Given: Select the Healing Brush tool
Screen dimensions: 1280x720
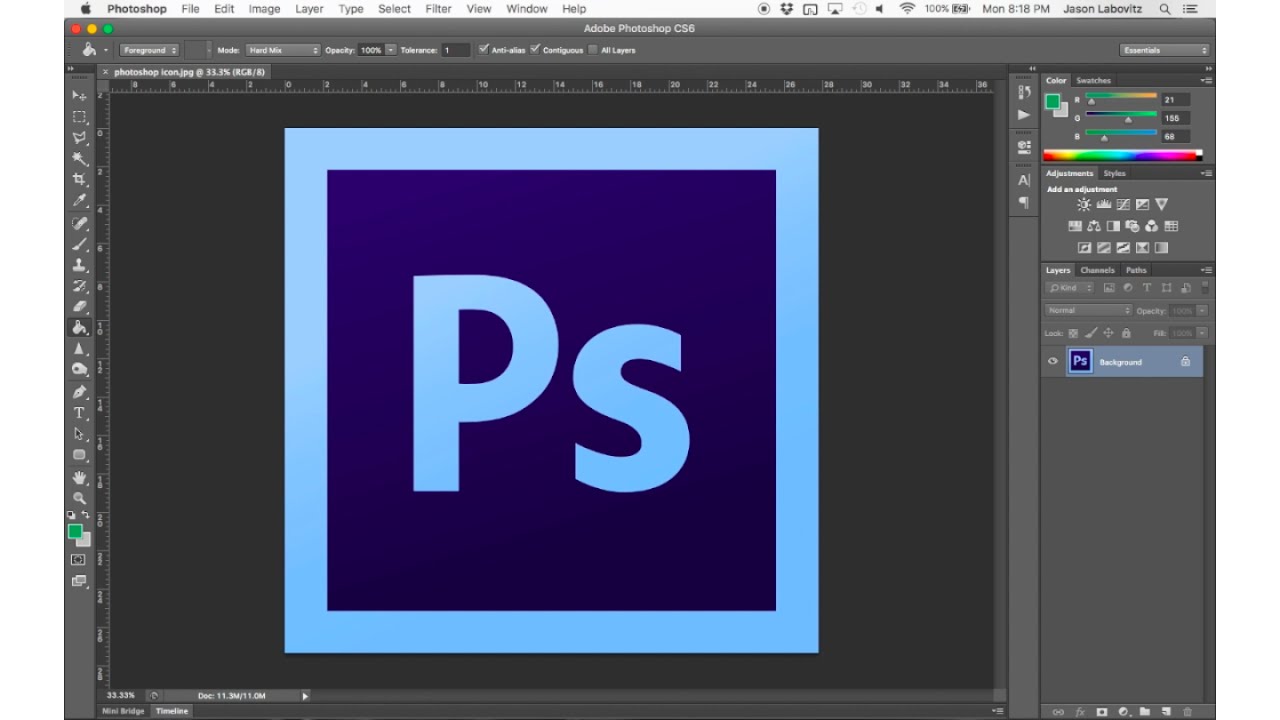Looking at the screenshot, I should click(79, 223).
